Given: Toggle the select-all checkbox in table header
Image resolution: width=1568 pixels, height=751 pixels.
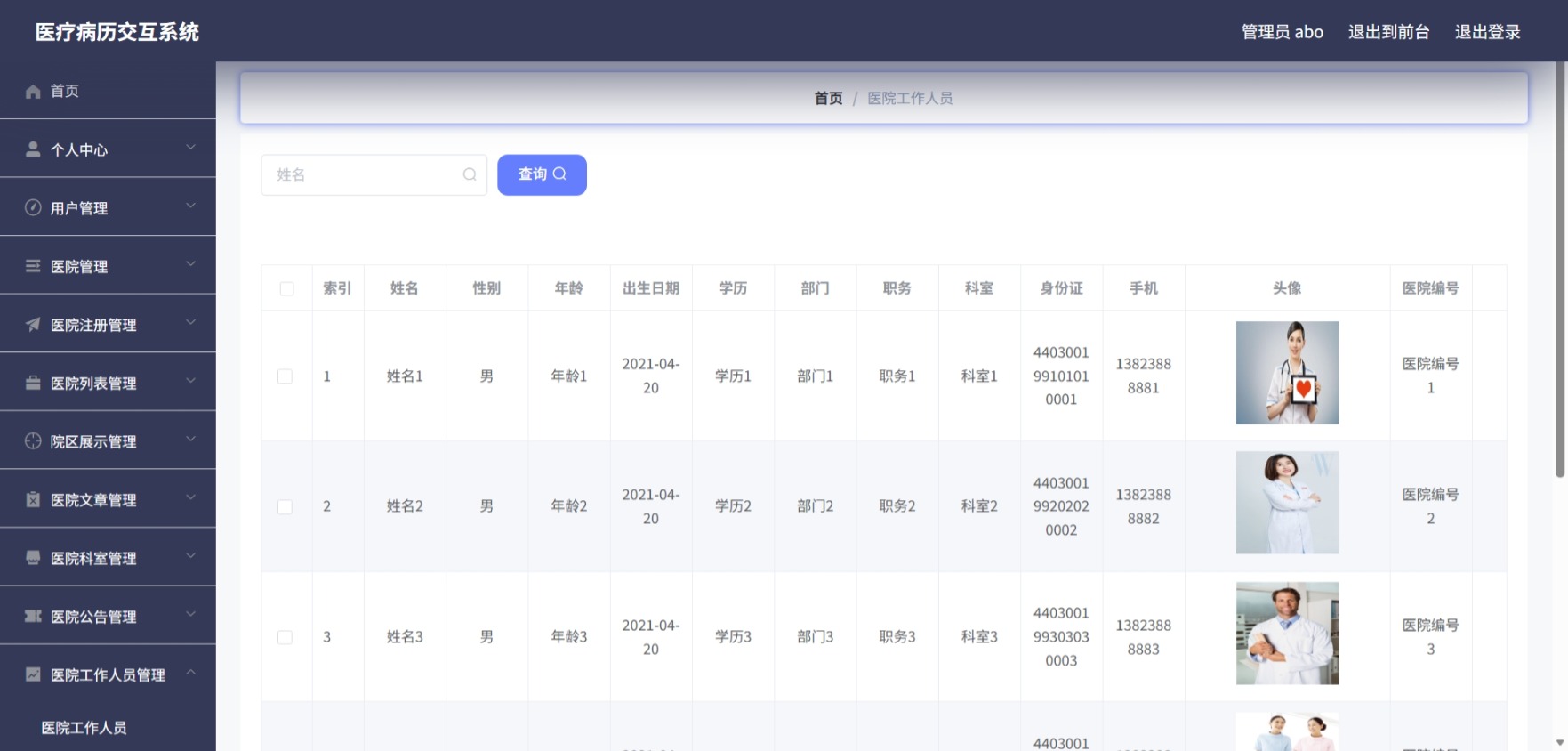Looking at the screenshot, I should pos(286,288).
